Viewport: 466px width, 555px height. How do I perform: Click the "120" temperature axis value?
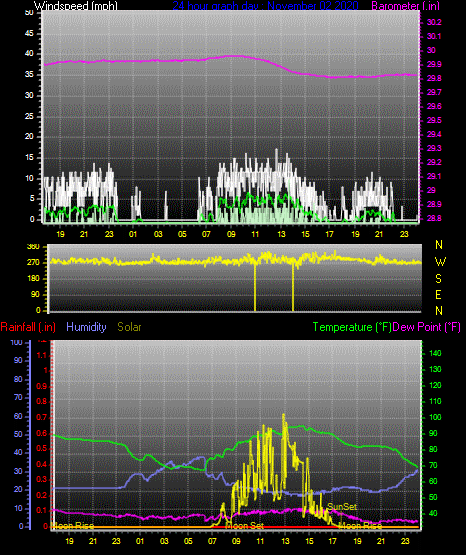click(x=435, y=385)
